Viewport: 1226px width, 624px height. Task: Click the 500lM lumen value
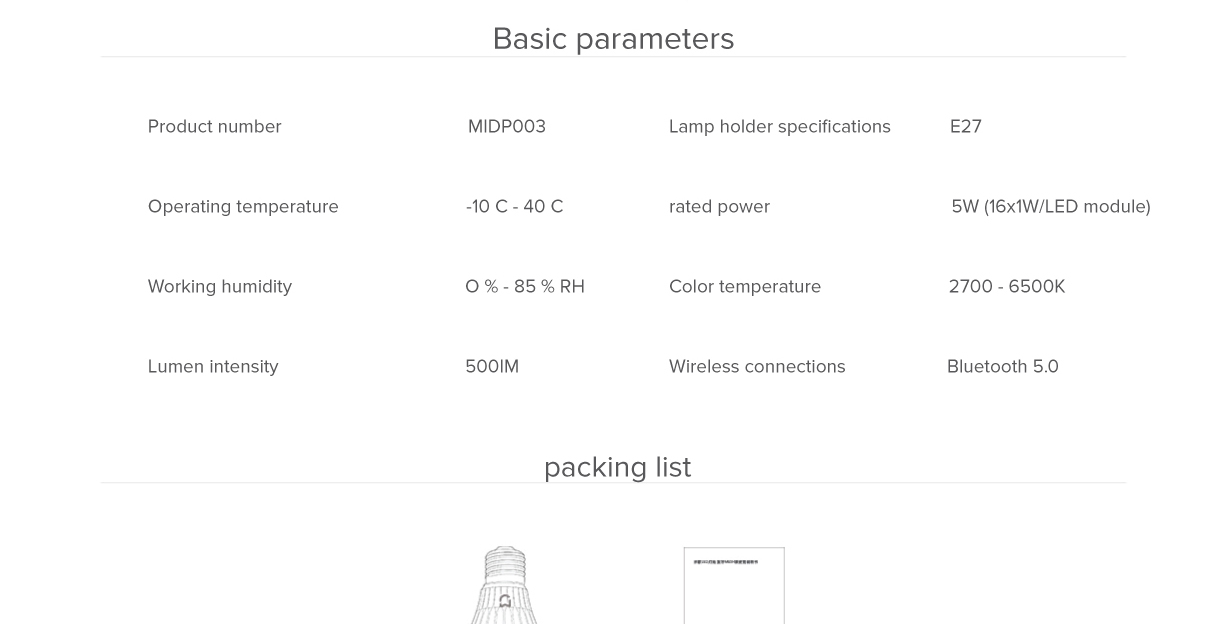coord(492,367)
